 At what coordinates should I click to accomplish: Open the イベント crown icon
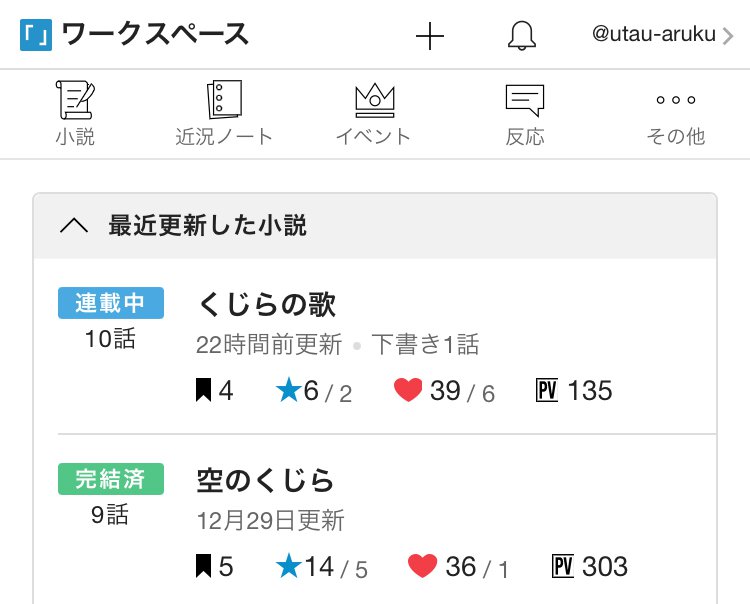pyautogui.click(x=374, y=99)
